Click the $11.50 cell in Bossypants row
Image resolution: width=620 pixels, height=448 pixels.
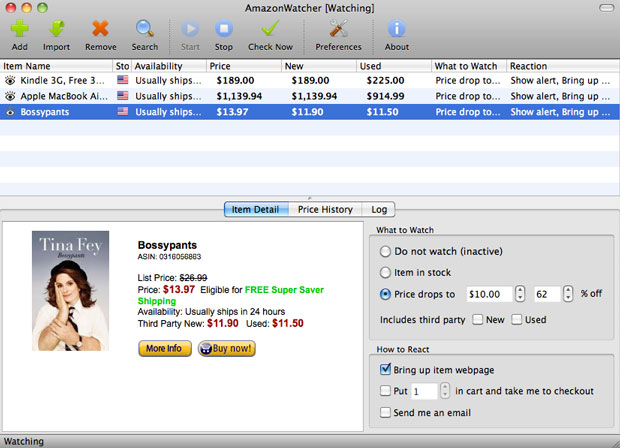click(382, 112)
